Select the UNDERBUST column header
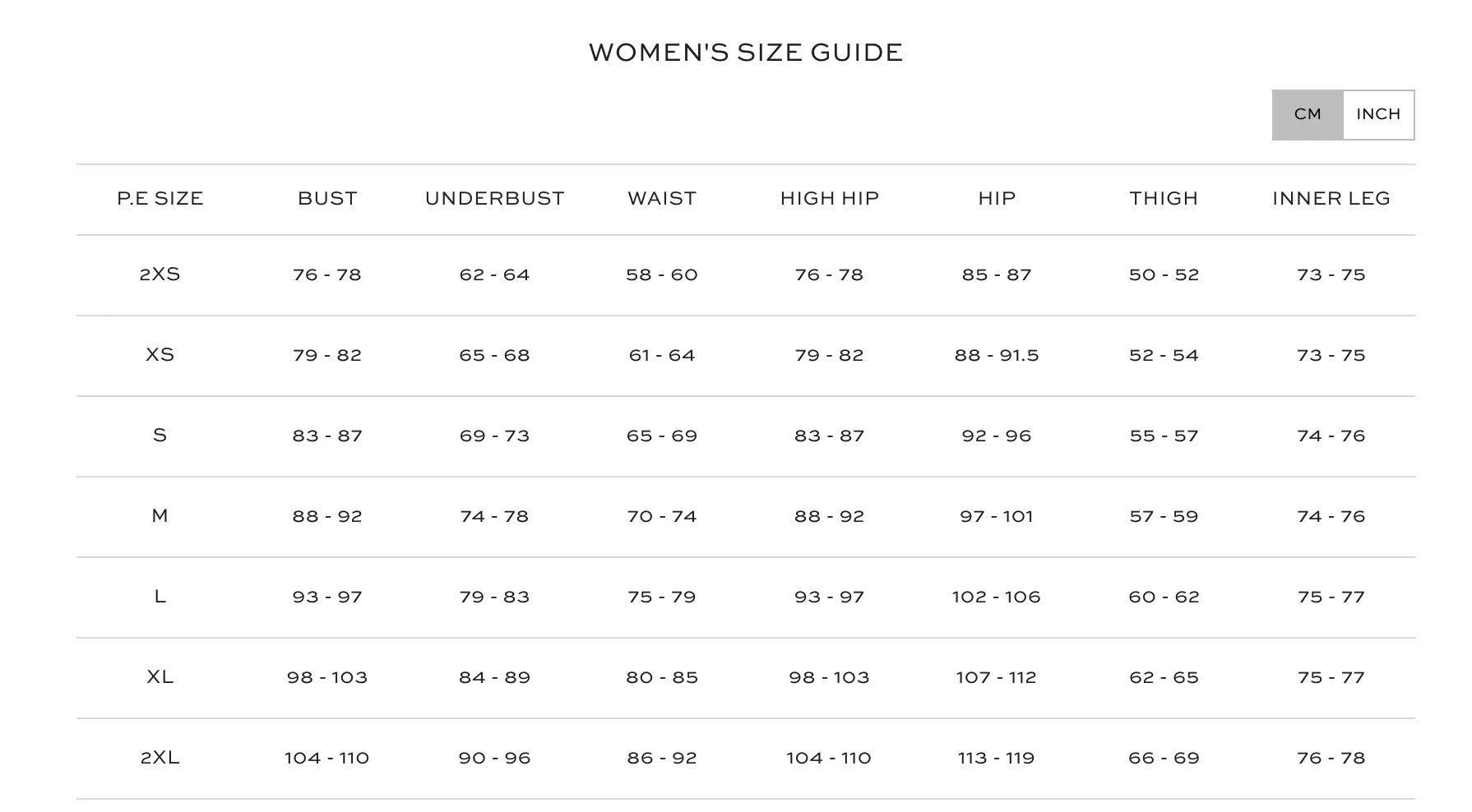The width and height of the screenshot is (1472, 812). 495,199
